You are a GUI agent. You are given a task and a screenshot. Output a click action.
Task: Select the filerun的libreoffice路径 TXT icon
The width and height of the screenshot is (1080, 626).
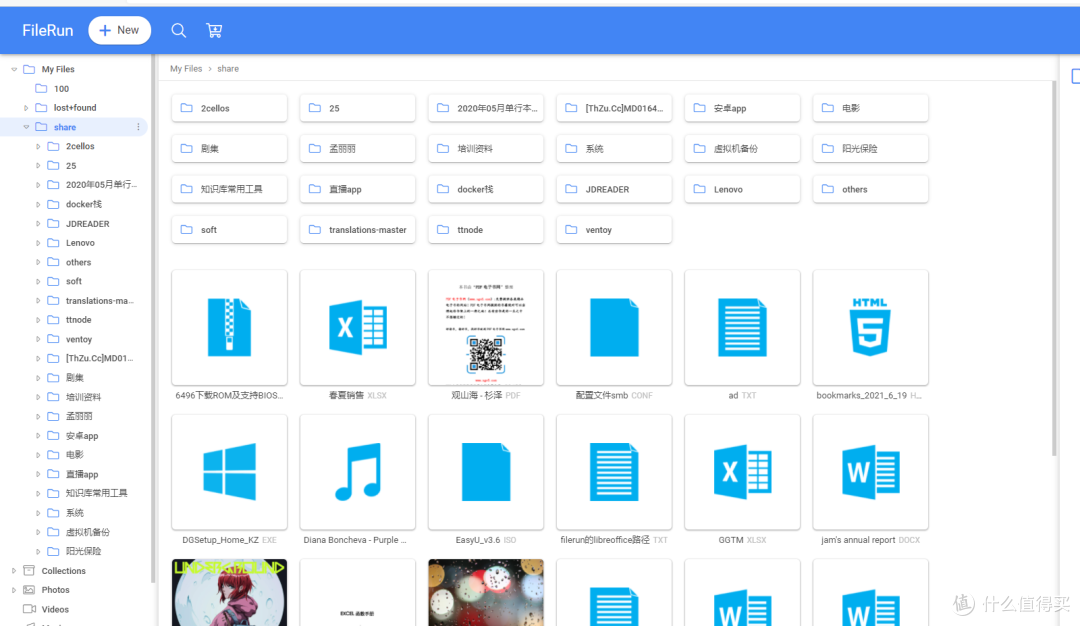614,472
